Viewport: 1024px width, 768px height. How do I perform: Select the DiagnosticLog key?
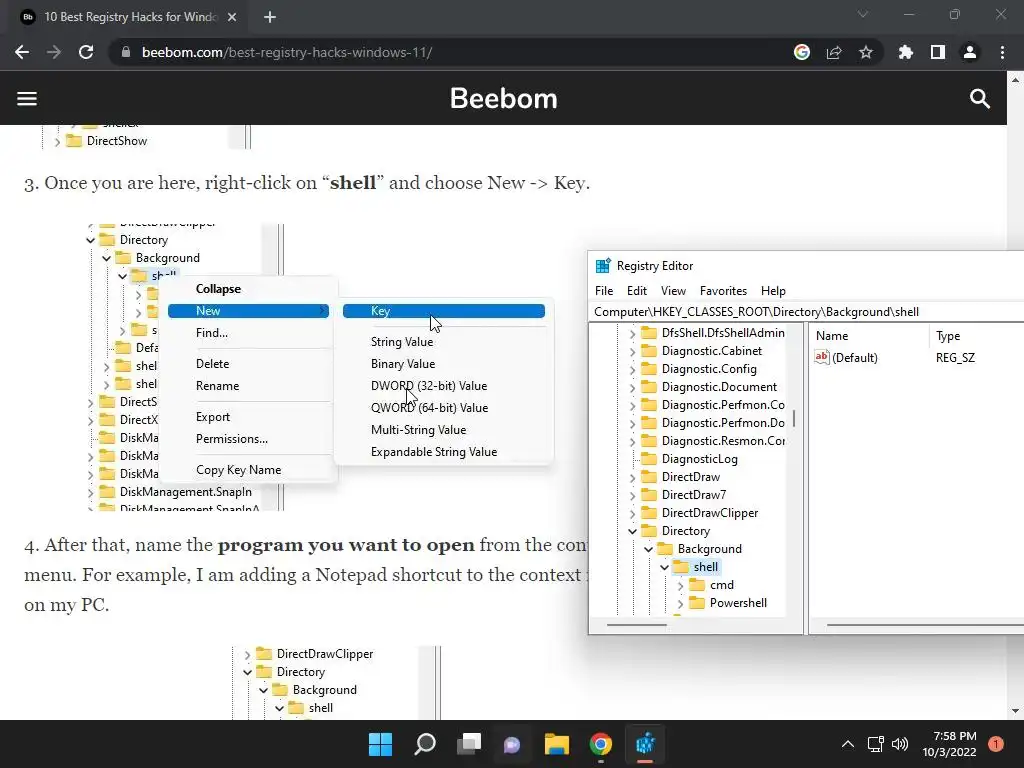click(x=690, y=459)
